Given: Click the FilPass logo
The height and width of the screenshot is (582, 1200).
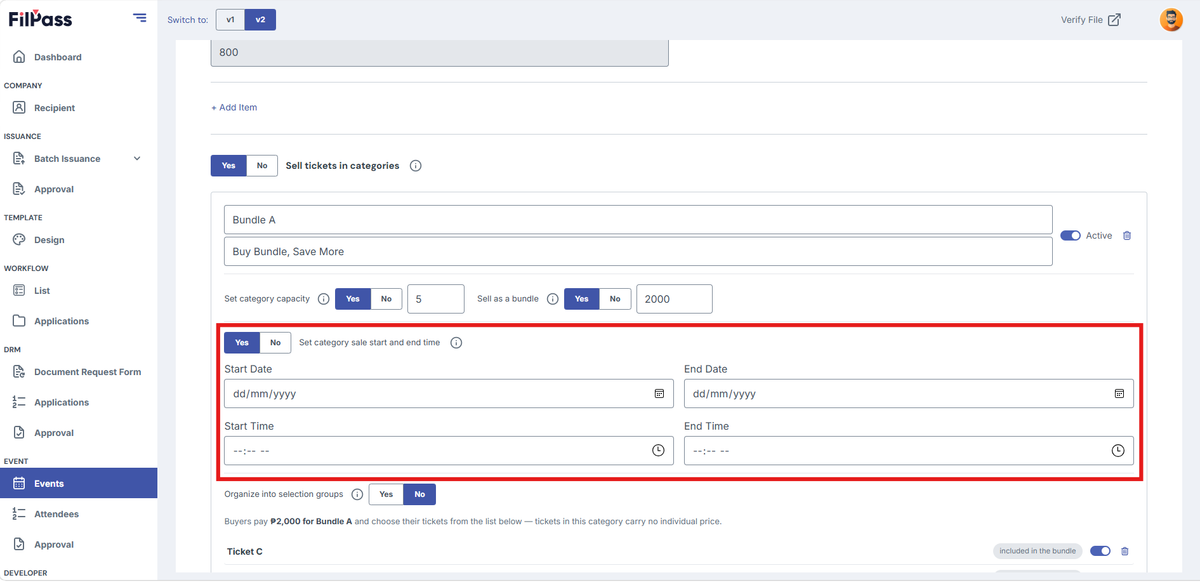Looking at the screenshot, I should (x=40, y=19).
